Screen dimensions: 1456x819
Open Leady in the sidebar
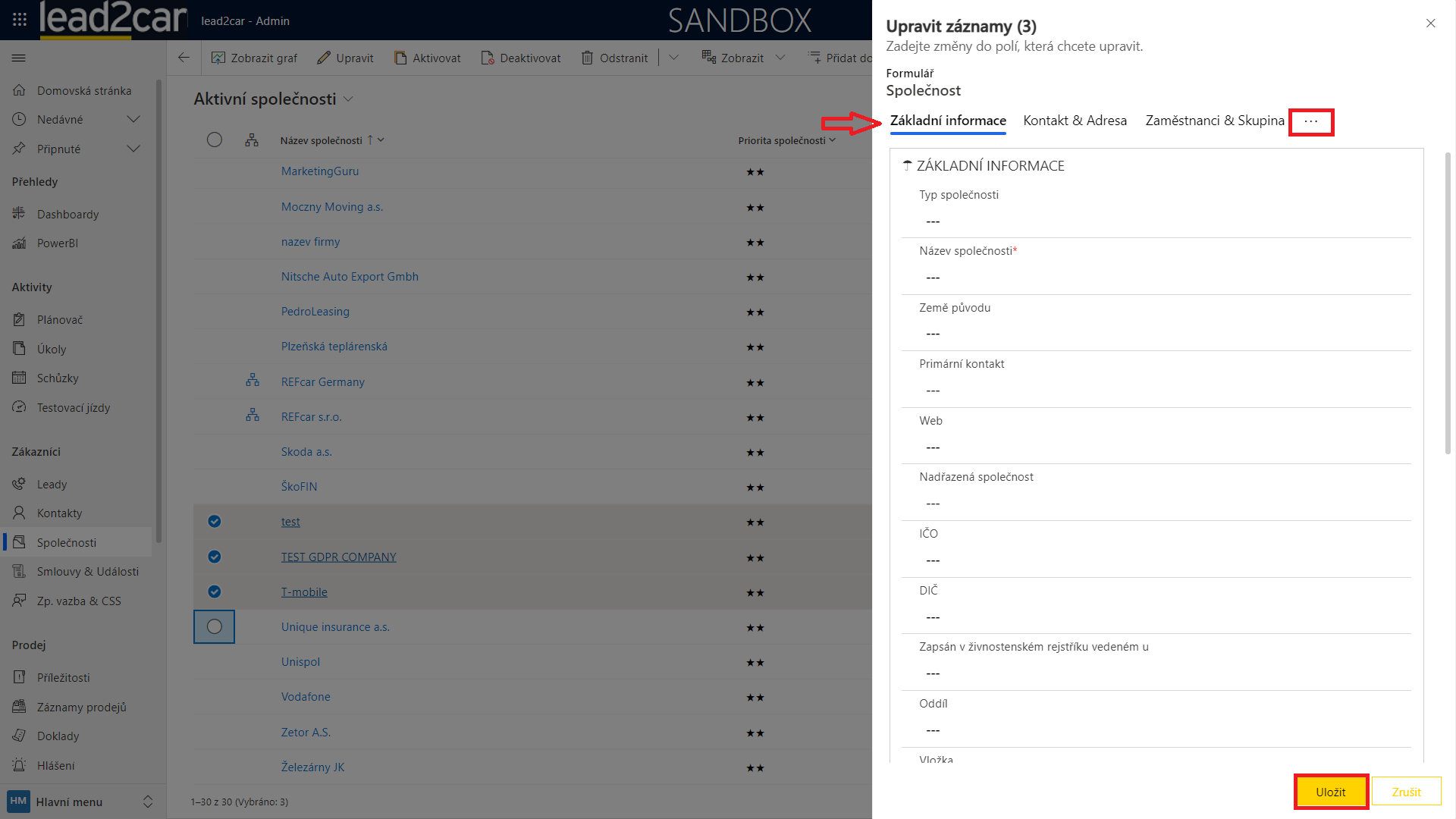point(52,484)
